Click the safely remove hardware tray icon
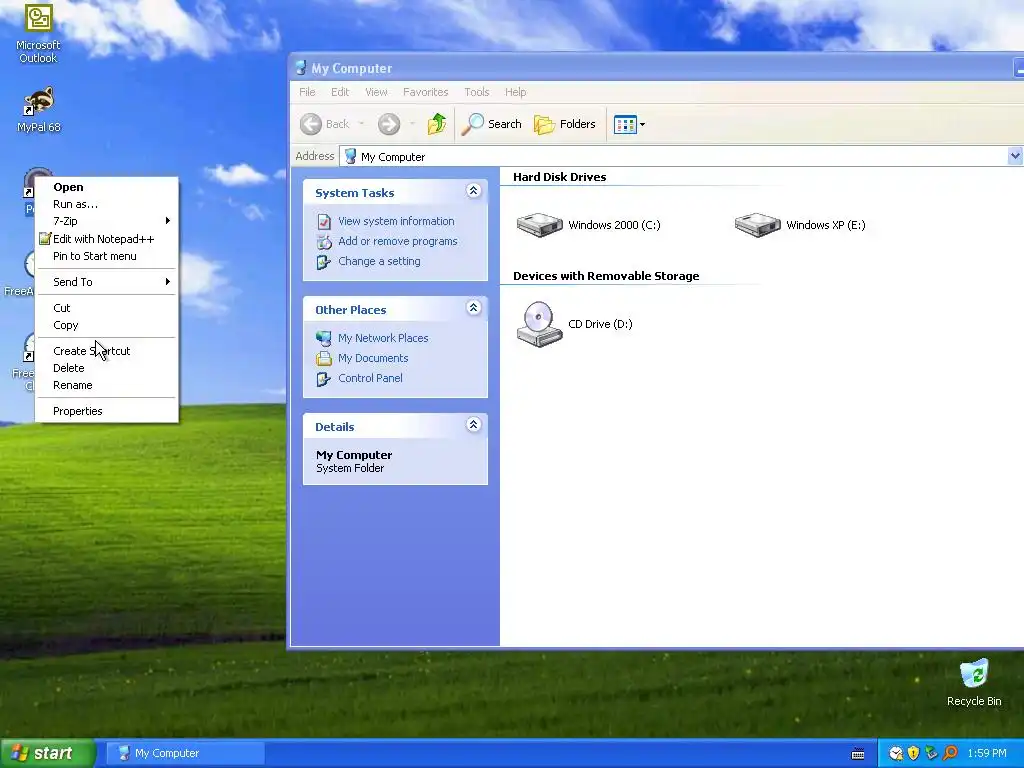 click(x=931, y=754)
